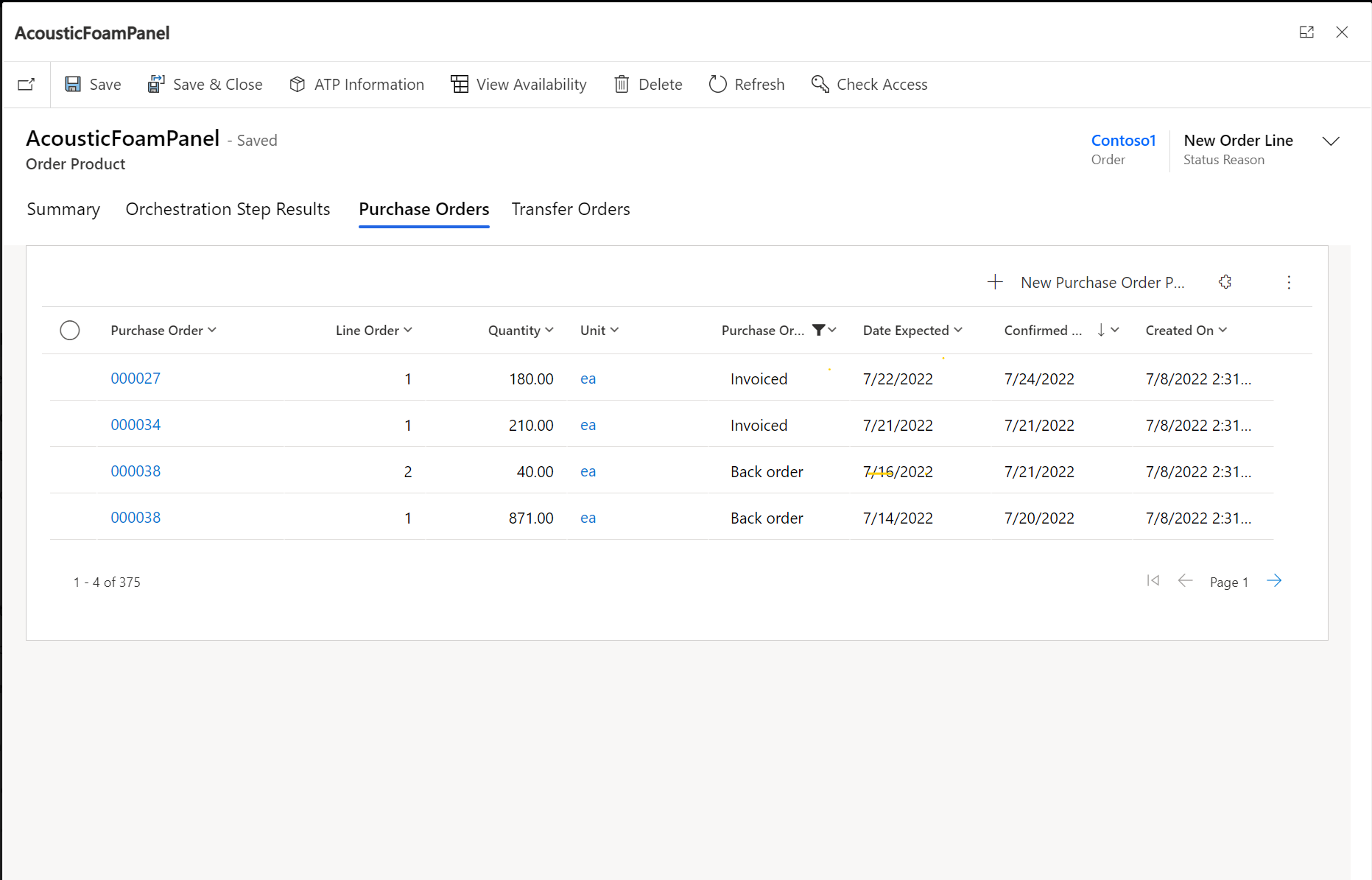This screenshot has height=880, width=1372.
Task: Switch to the Transfer Orders tab
Action: tap(571, 209)
